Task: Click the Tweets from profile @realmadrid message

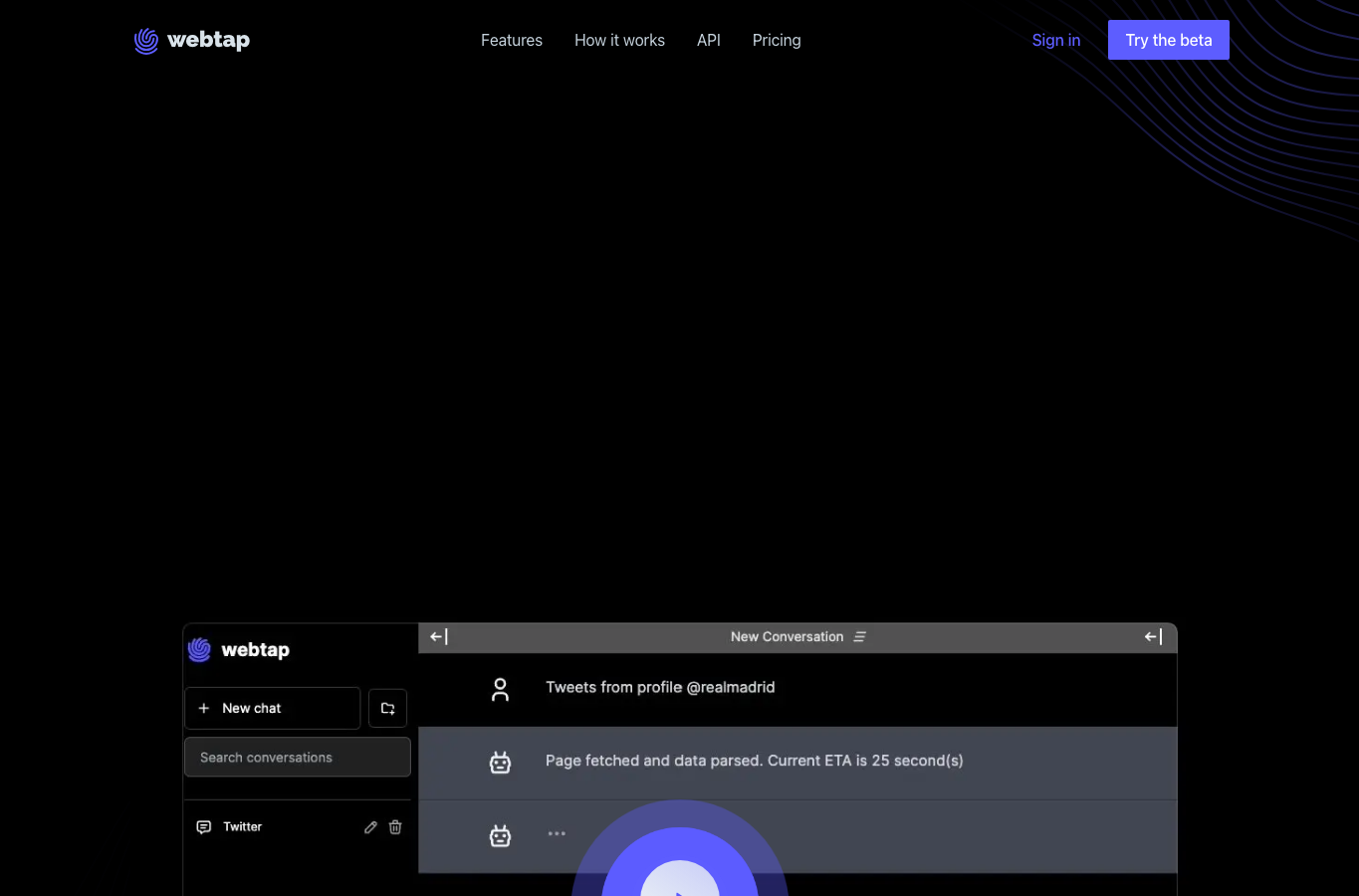Action: coord(660,687)
